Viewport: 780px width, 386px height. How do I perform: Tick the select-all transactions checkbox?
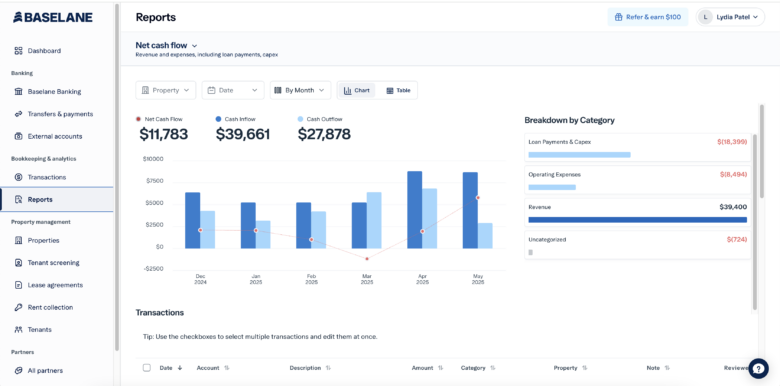147,368
